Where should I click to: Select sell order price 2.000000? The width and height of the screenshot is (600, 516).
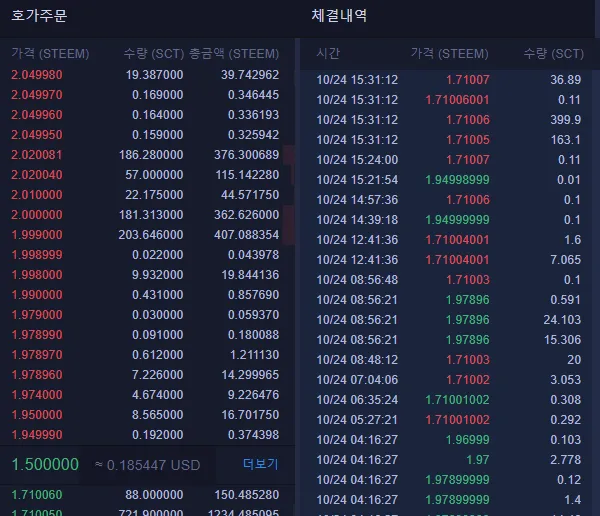(x=37, y=214)
